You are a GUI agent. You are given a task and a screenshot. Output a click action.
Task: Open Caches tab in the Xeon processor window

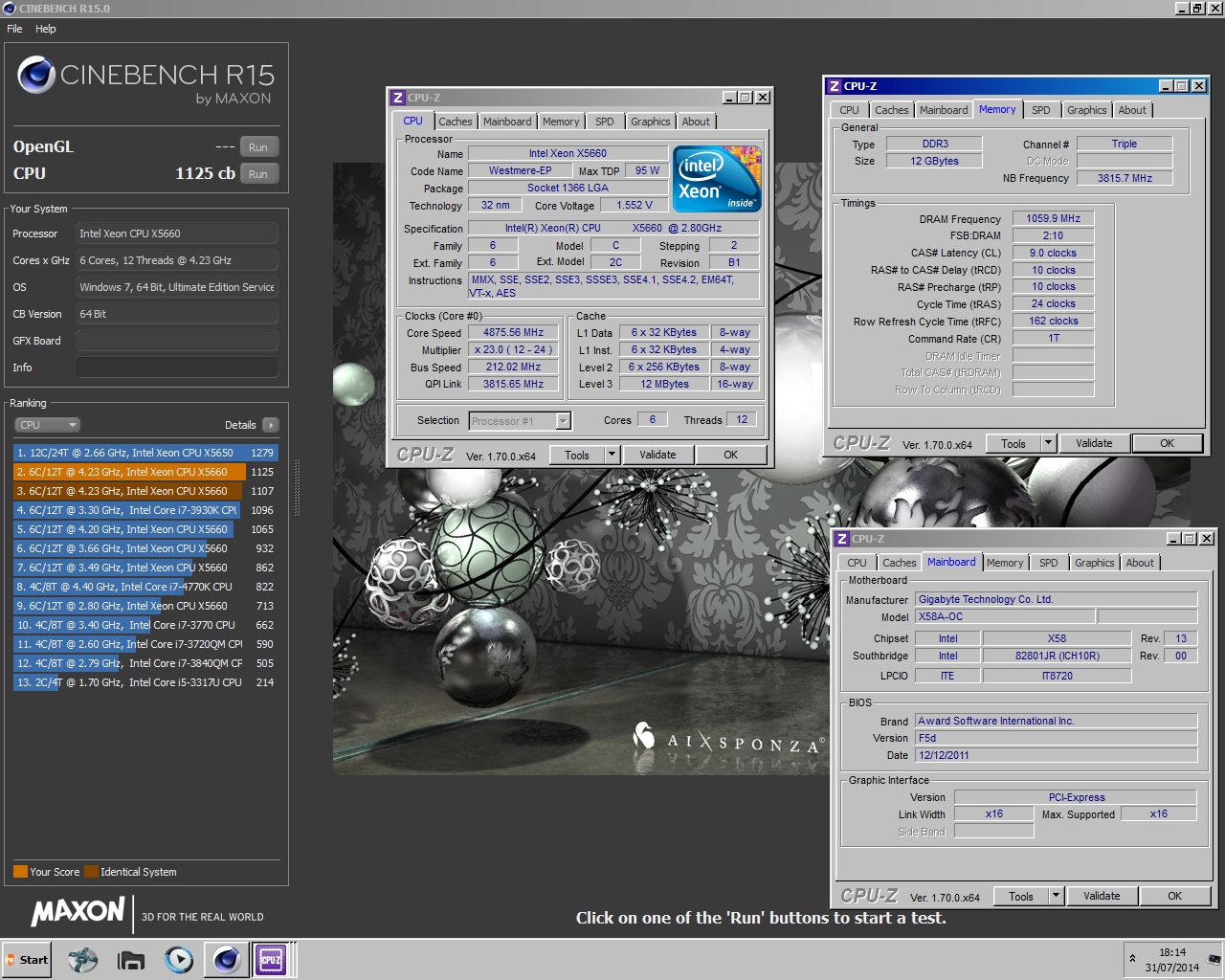coord(455,122)
